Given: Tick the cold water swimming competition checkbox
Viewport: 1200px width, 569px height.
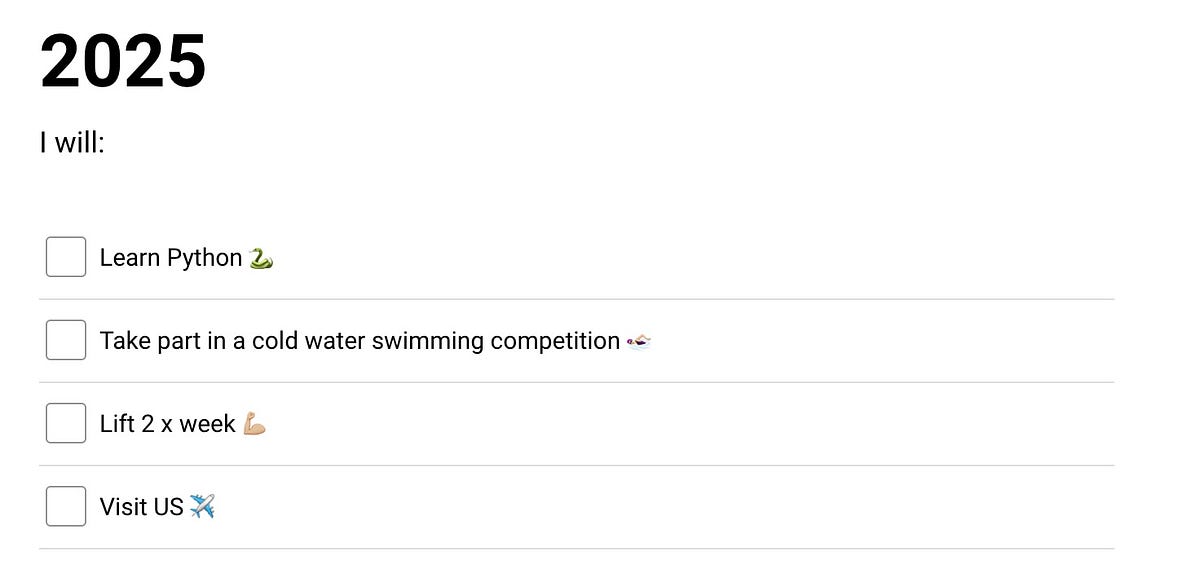Looking at the screenshot, I should tap(66, 340).
